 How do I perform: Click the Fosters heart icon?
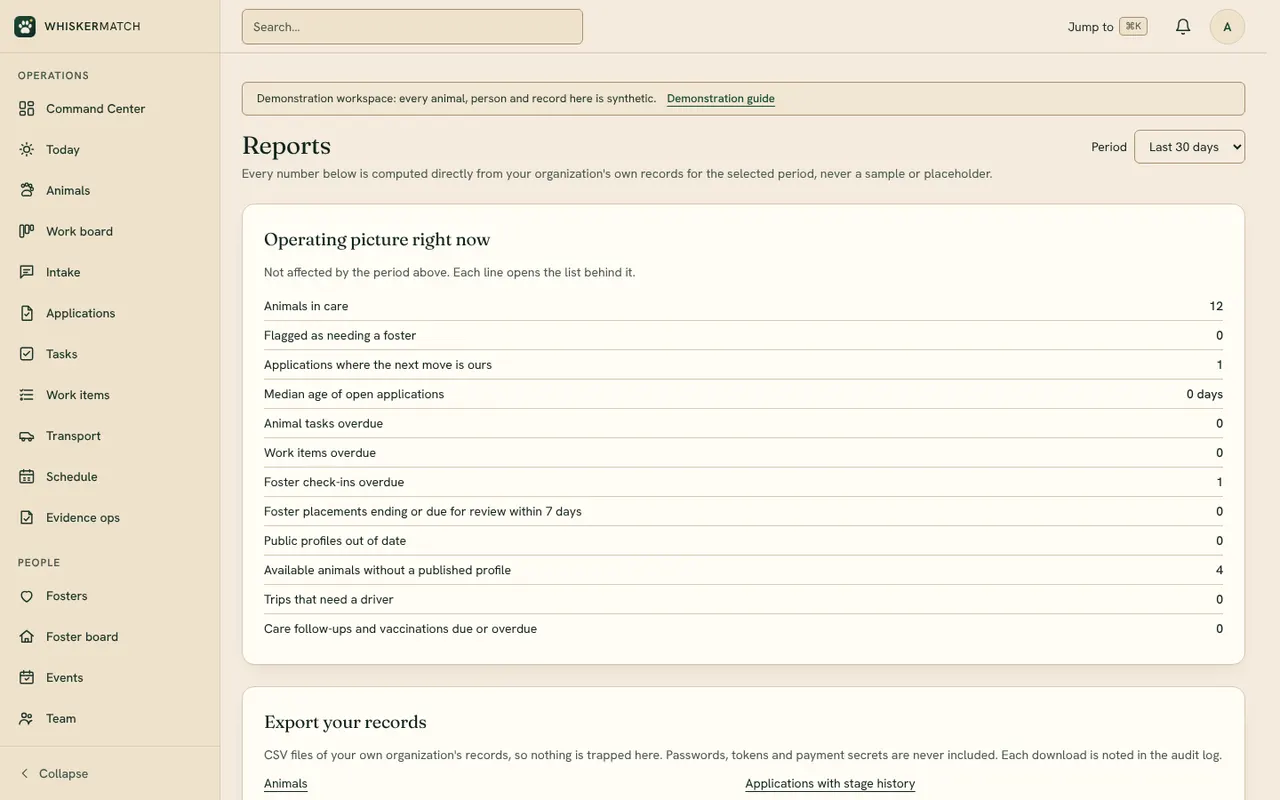click(27, 596)
